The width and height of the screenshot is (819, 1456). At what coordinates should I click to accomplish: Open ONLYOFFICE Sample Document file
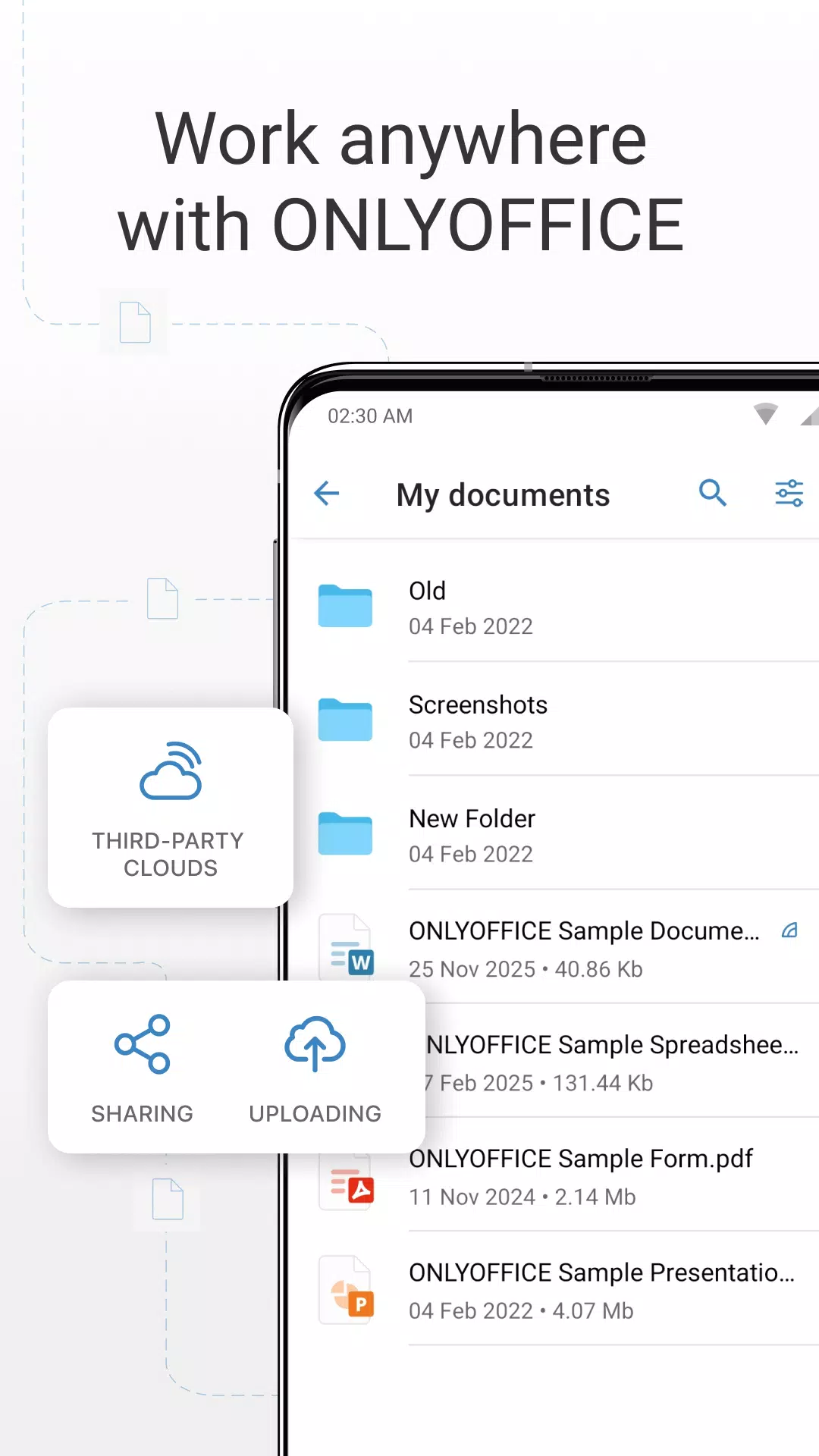(x=584, y=930)
